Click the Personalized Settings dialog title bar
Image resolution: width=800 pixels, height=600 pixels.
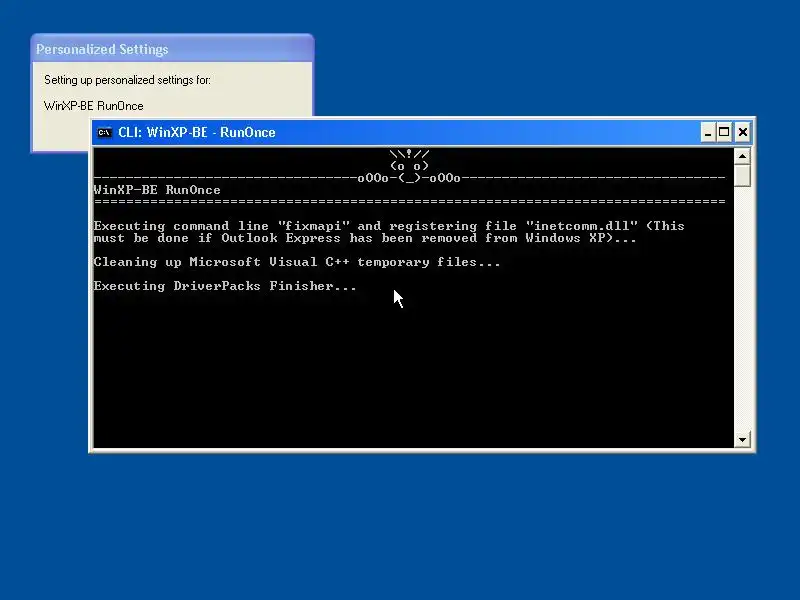(172, 49)
